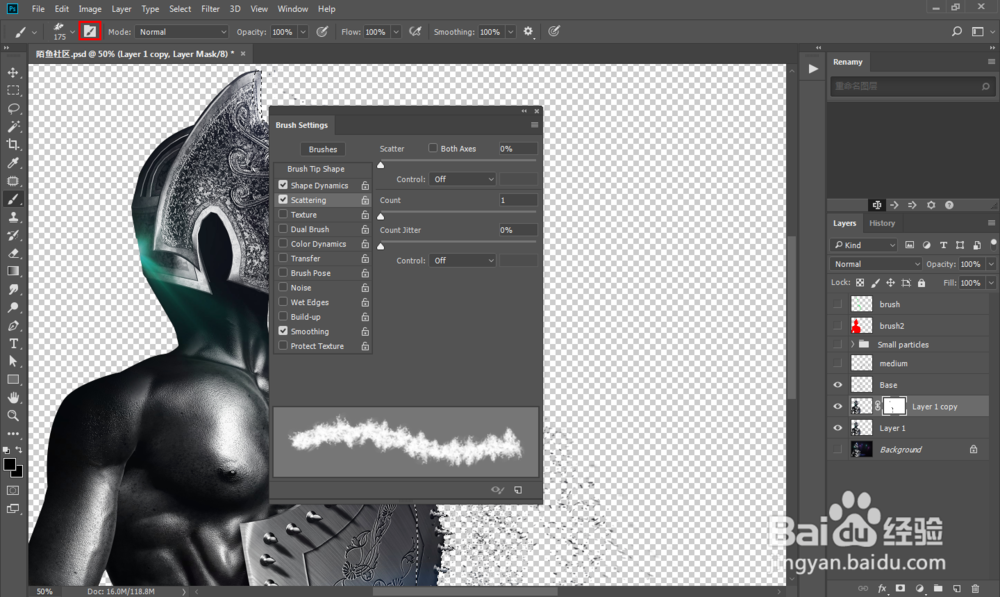
Task: Open Transfer brush settings
Action: [x=305, y=258]
